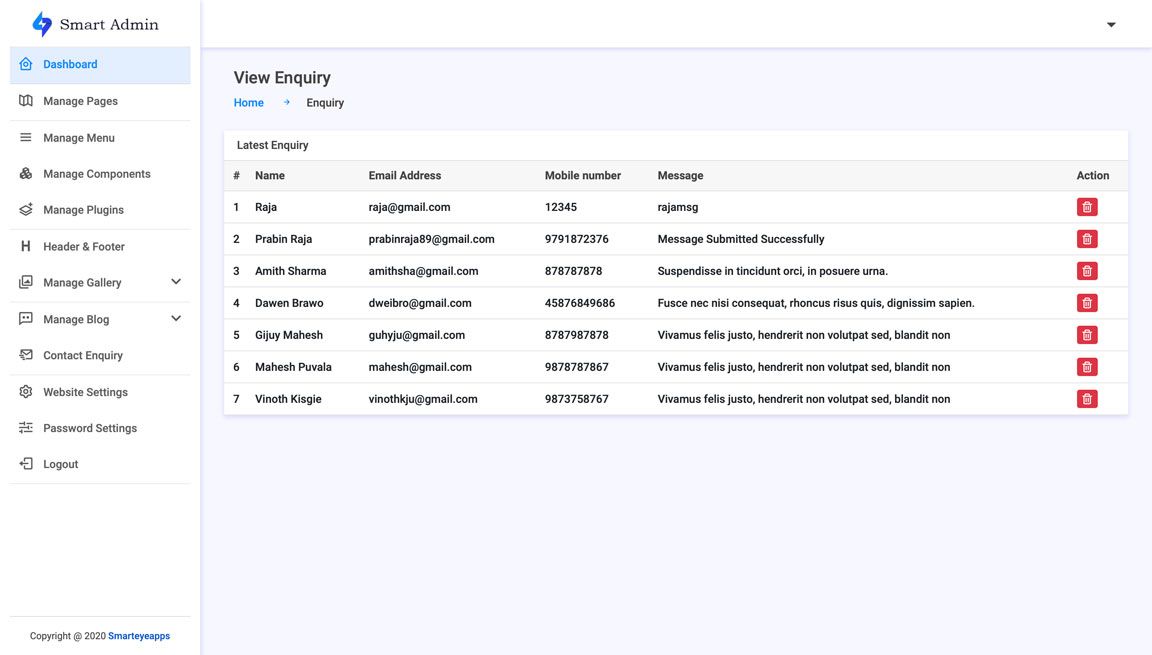
Task: Expand the Manage Gallery submenu chevron
Action: [176, 282]
